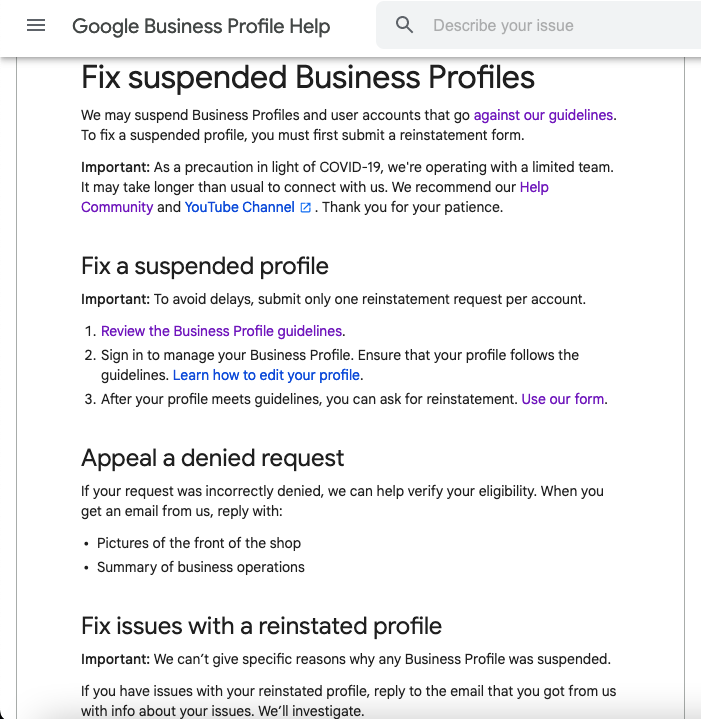Click the 'Pictures of the front of the shop' bullet

click(x=199, y=543)
